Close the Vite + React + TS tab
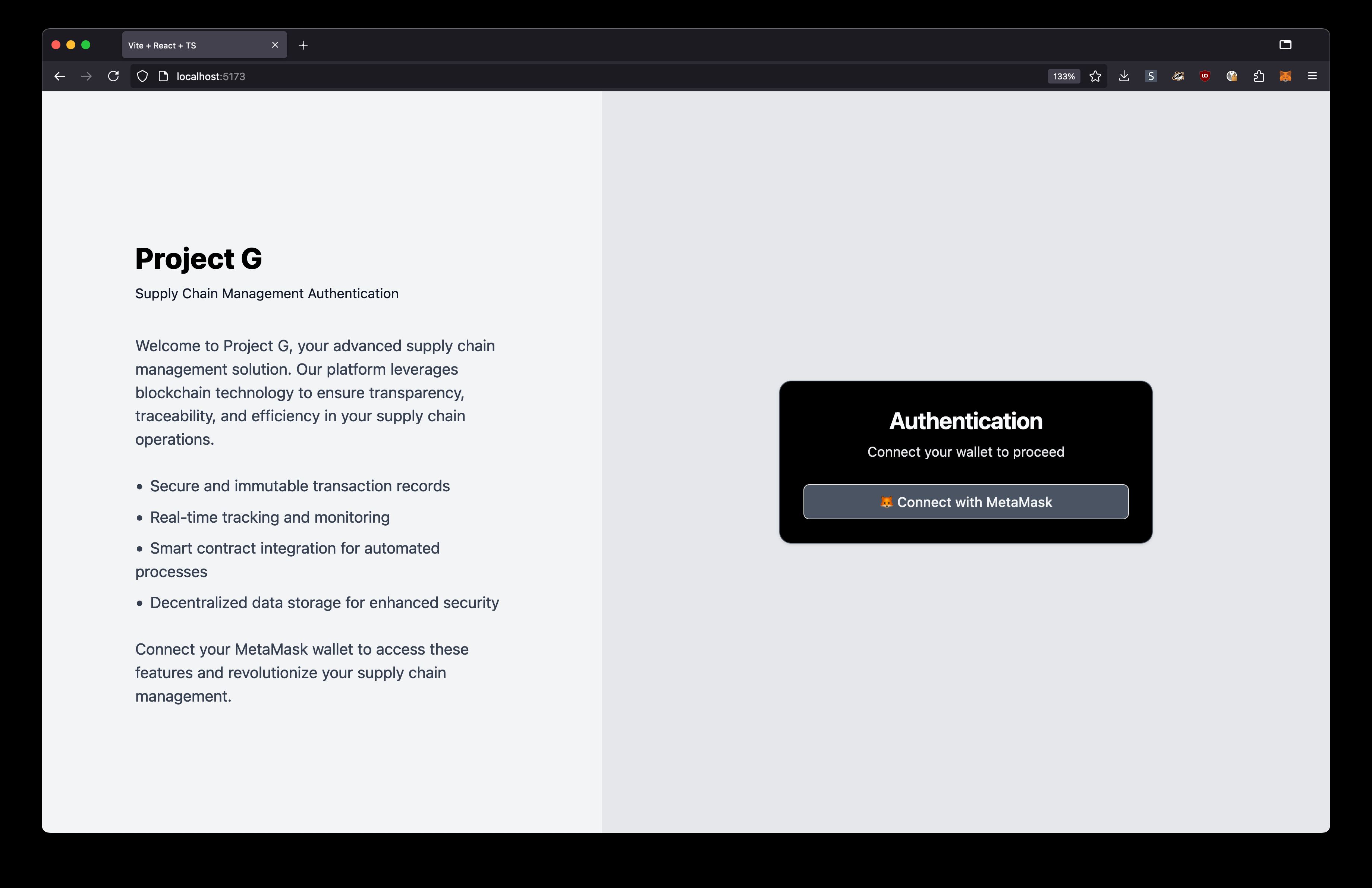 click(x=275, y=45)
